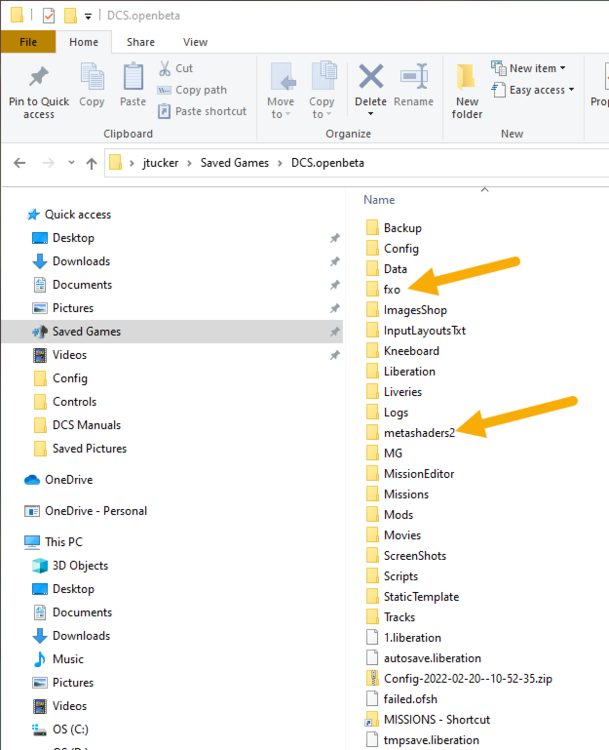
Task: Open the Quick Access Toolbar customize arrow
Action: coord(88,16)
